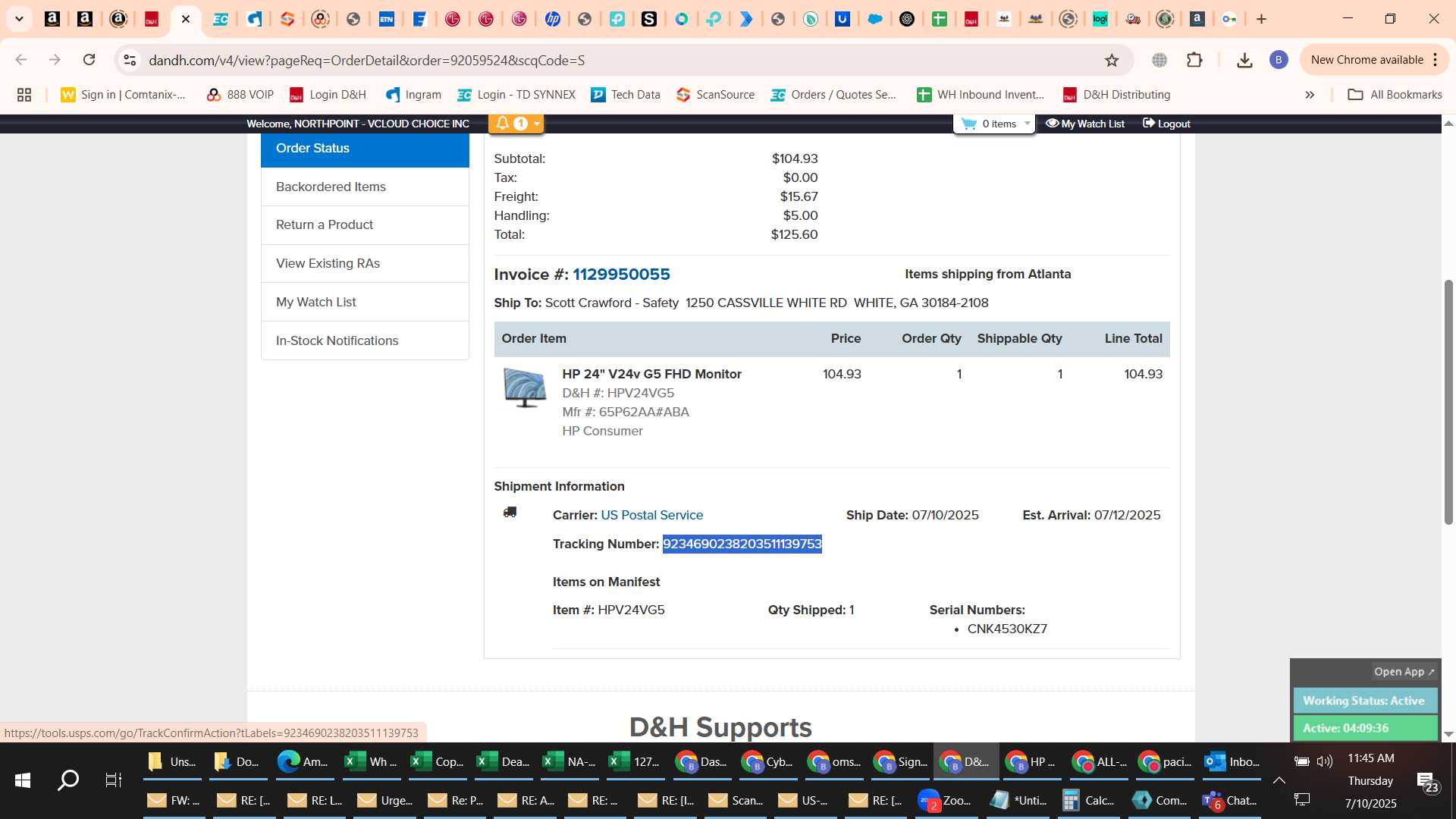Image resolution: width=1456 pixels, height=819 pixels.
Task: Open HP 24" V24v G5 FHD Monitor link
Action: pos(651,374)
